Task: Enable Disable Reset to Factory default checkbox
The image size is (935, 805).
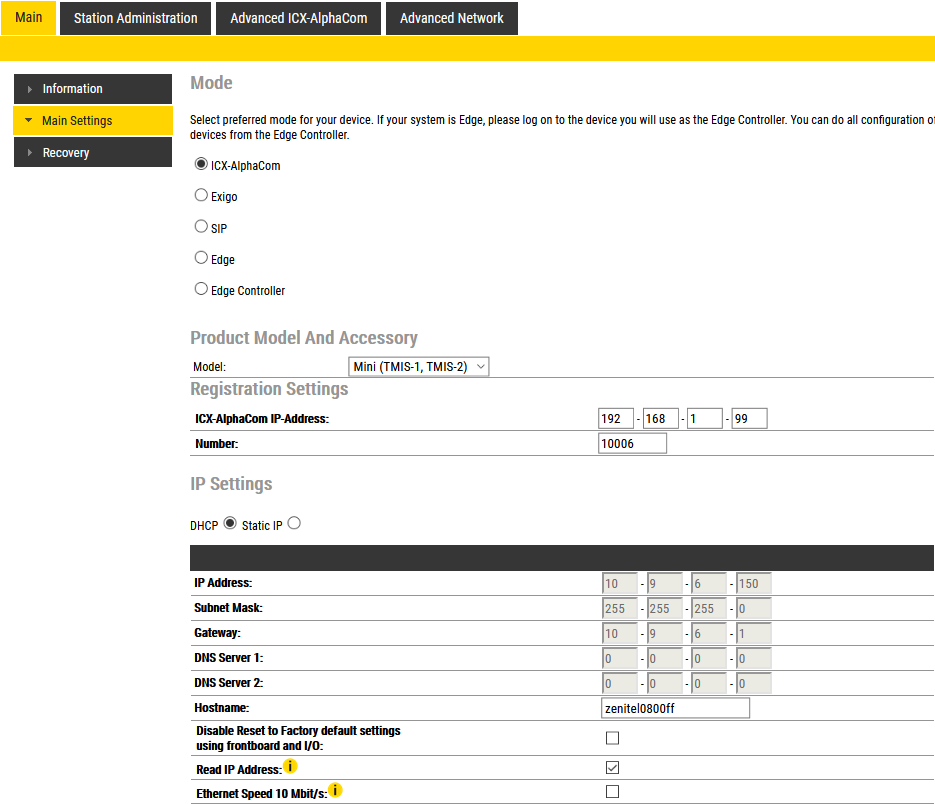Action: [613, 739]
